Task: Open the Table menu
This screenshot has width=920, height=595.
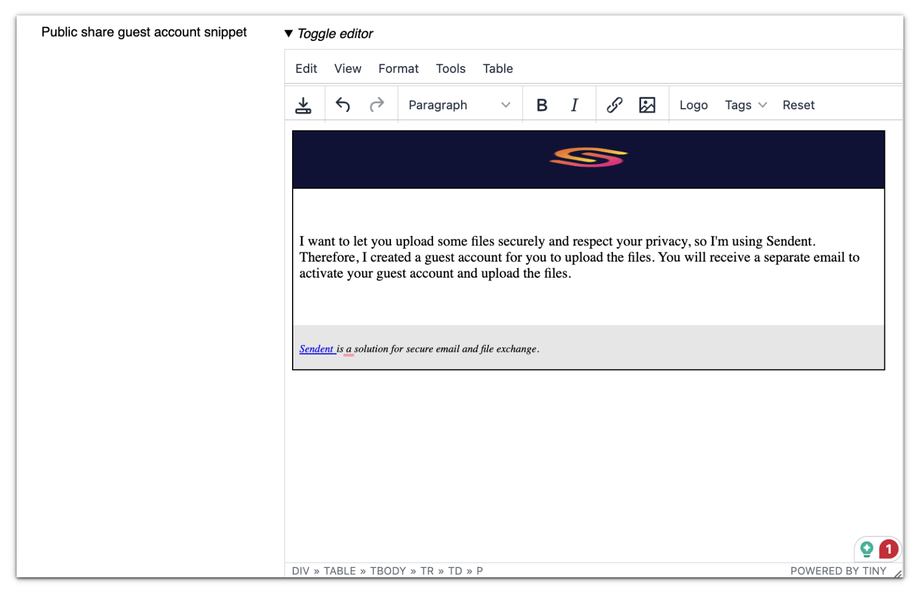Action: click(498, 69)
